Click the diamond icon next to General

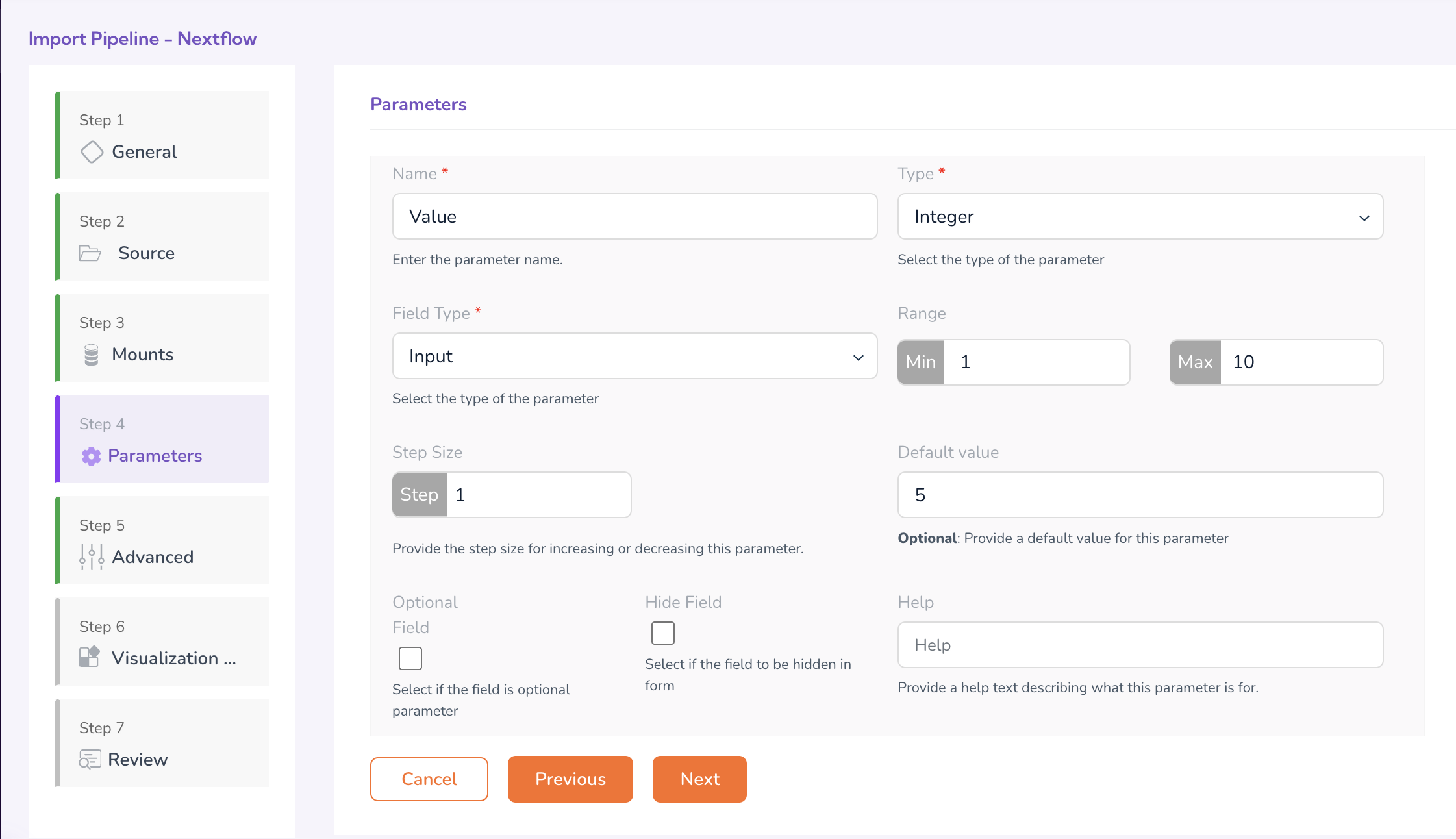click(x=92, y=152)
